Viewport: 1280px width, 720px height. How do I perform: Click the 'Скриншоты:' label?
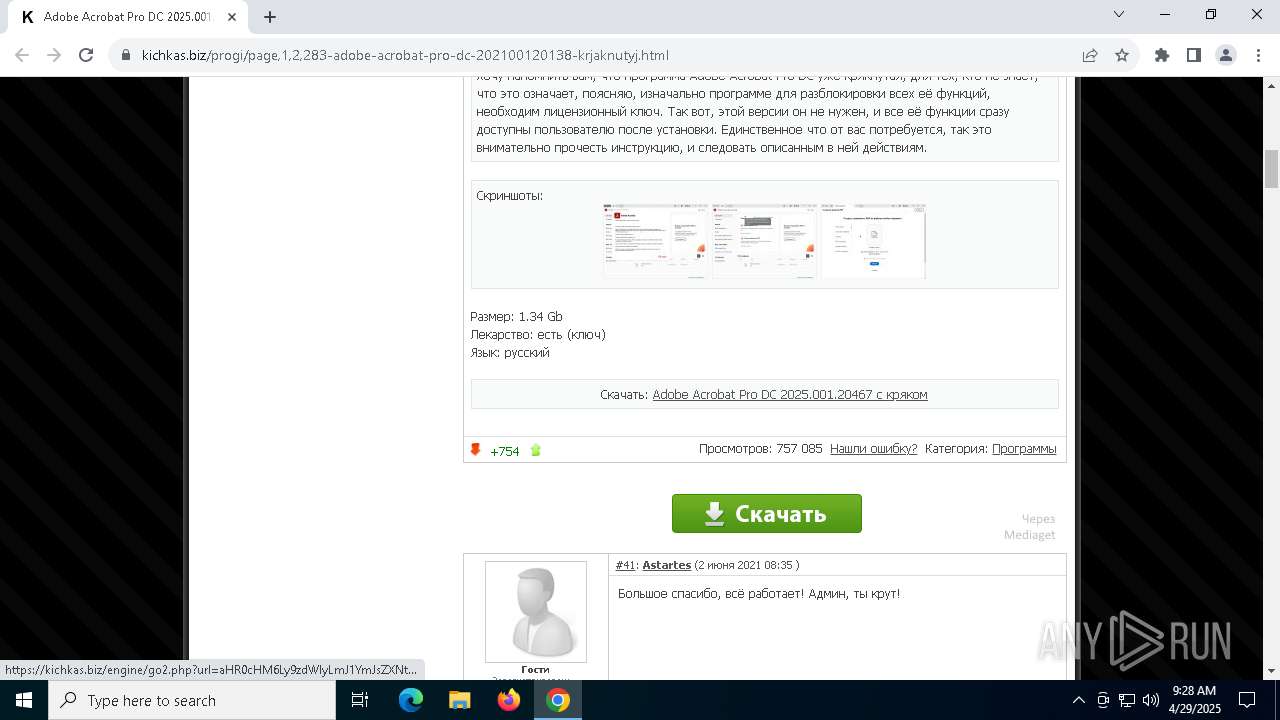tap(510, 196)
